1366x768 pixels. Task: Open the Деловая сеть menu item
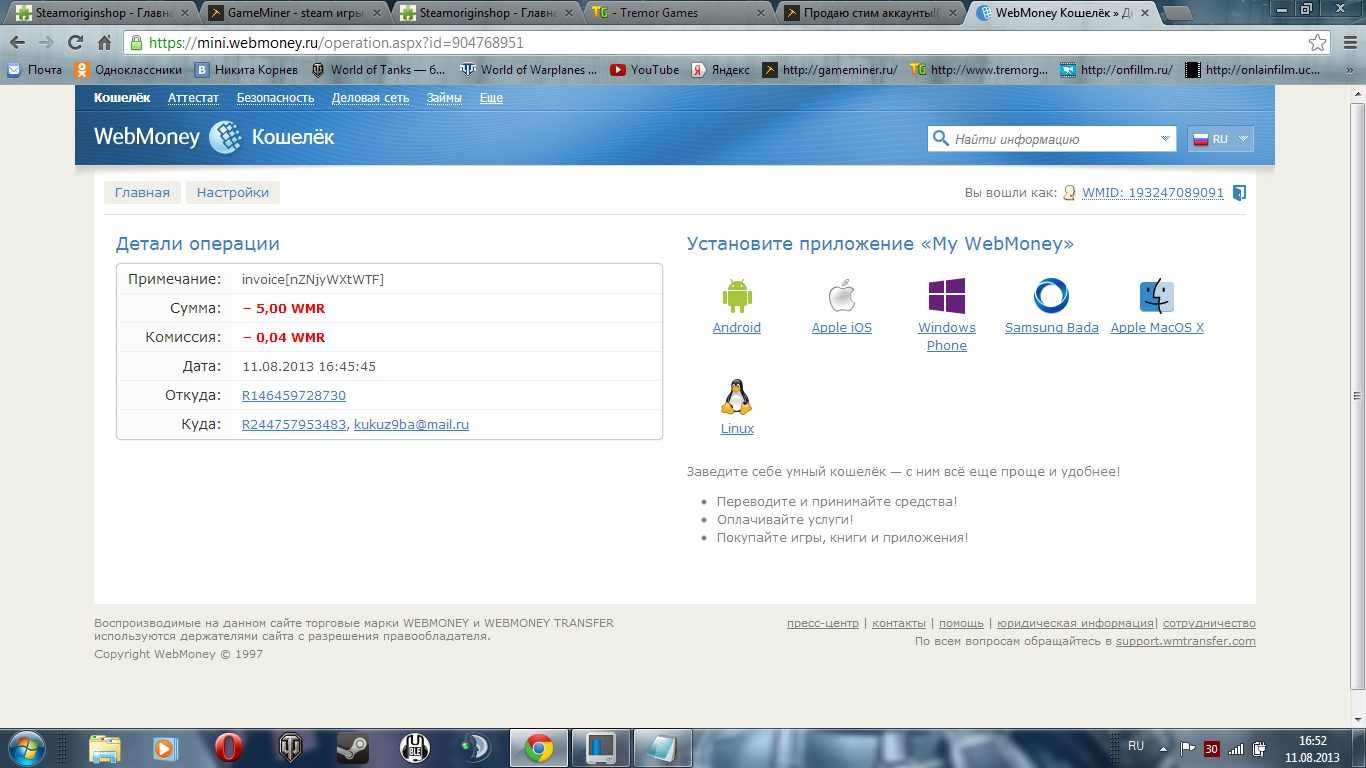[370, 98]
